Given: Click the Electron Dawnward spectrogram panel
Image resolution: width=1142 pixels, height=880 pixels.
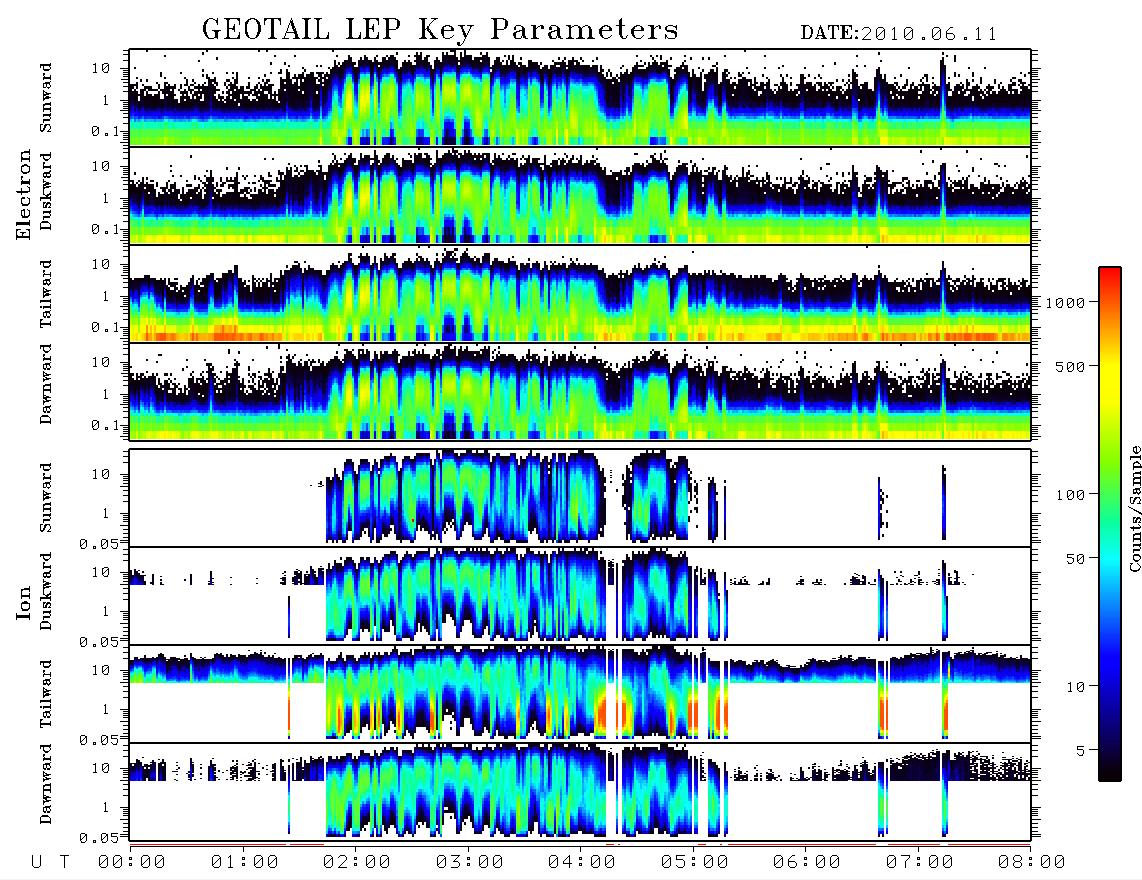Looking at the screenshot, I should [x=580, y=392].
